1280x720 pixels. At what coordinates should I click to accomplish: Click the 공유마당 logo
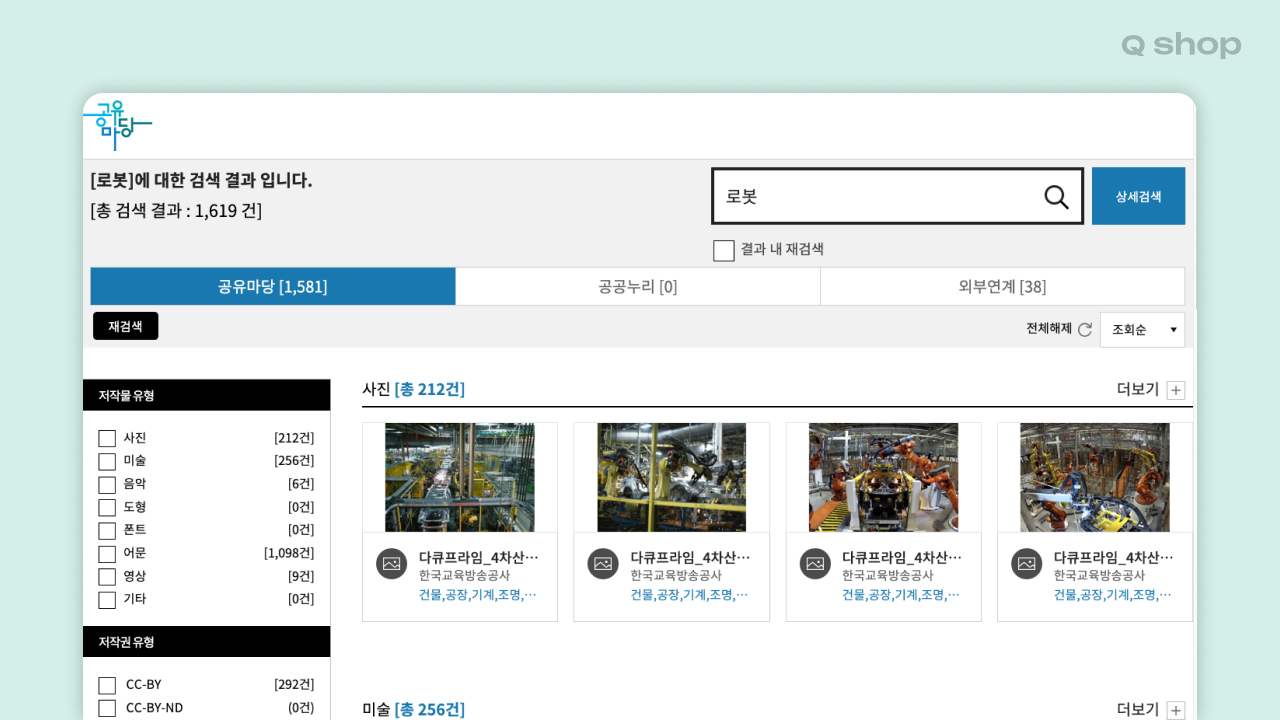click(x=117, y=125)
